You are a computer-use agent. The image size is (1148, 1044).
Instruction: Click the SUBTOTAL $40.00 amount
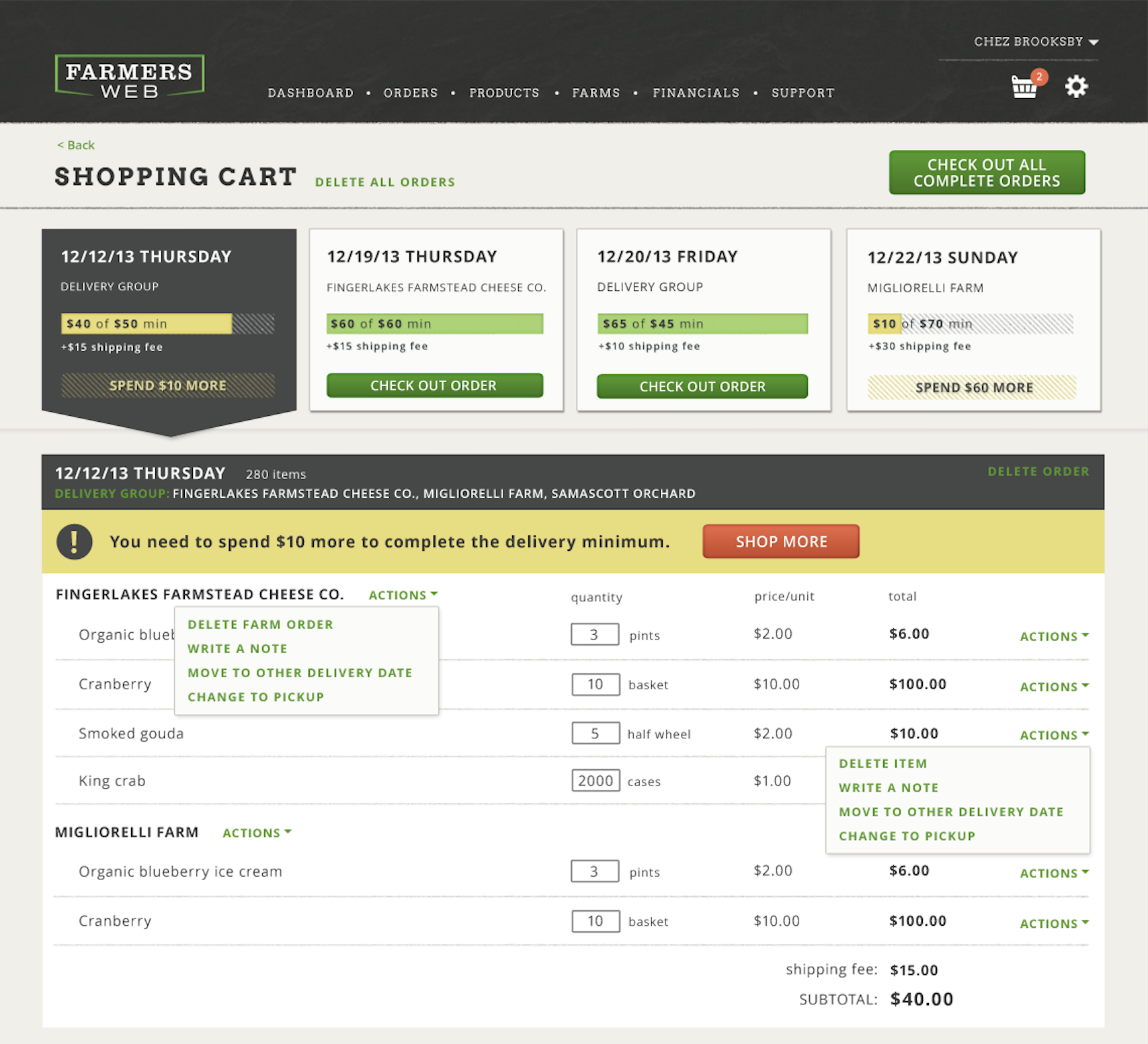point(921,1000)
